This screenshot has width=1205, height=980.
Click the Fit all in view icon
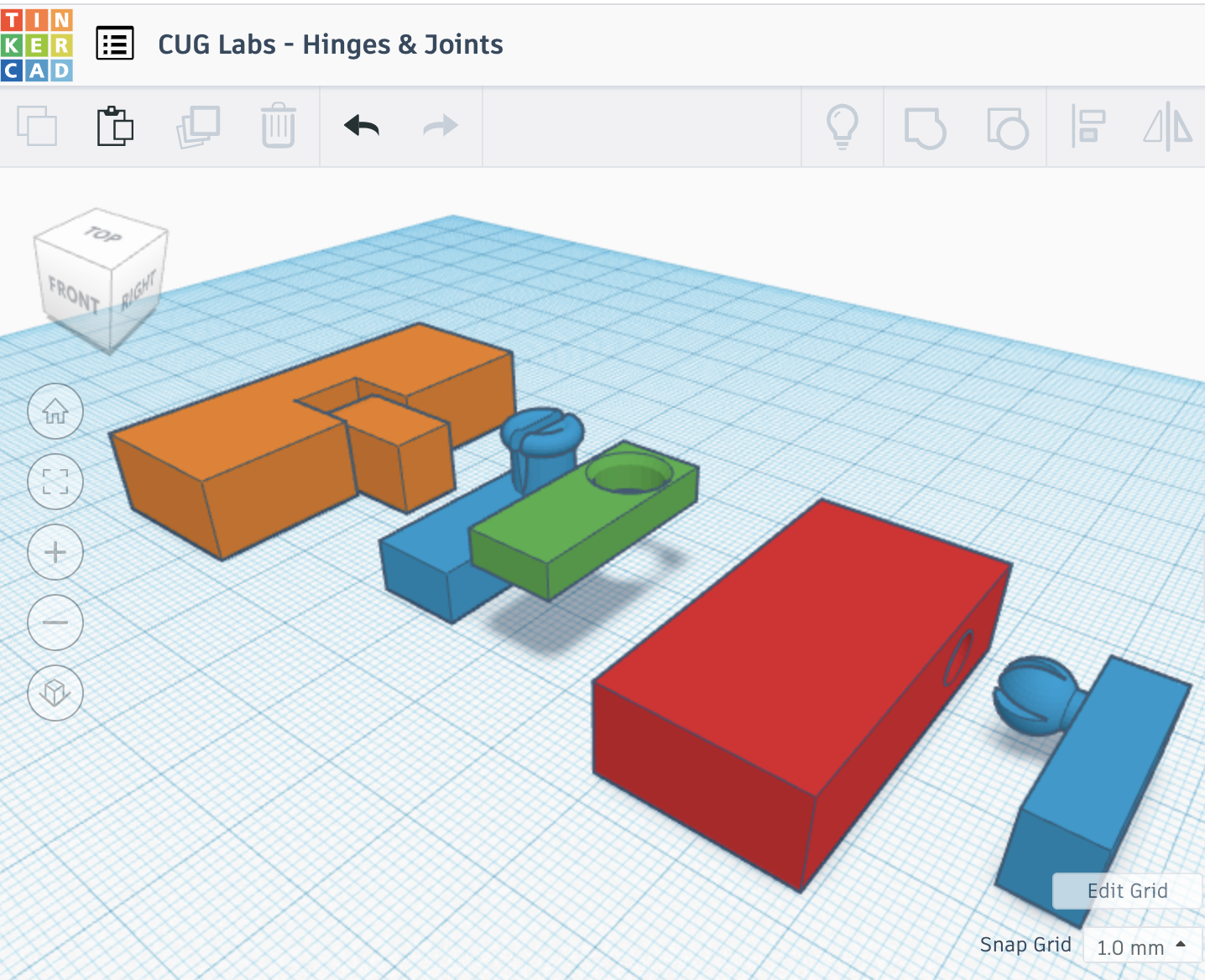click(x=55, y=482)
